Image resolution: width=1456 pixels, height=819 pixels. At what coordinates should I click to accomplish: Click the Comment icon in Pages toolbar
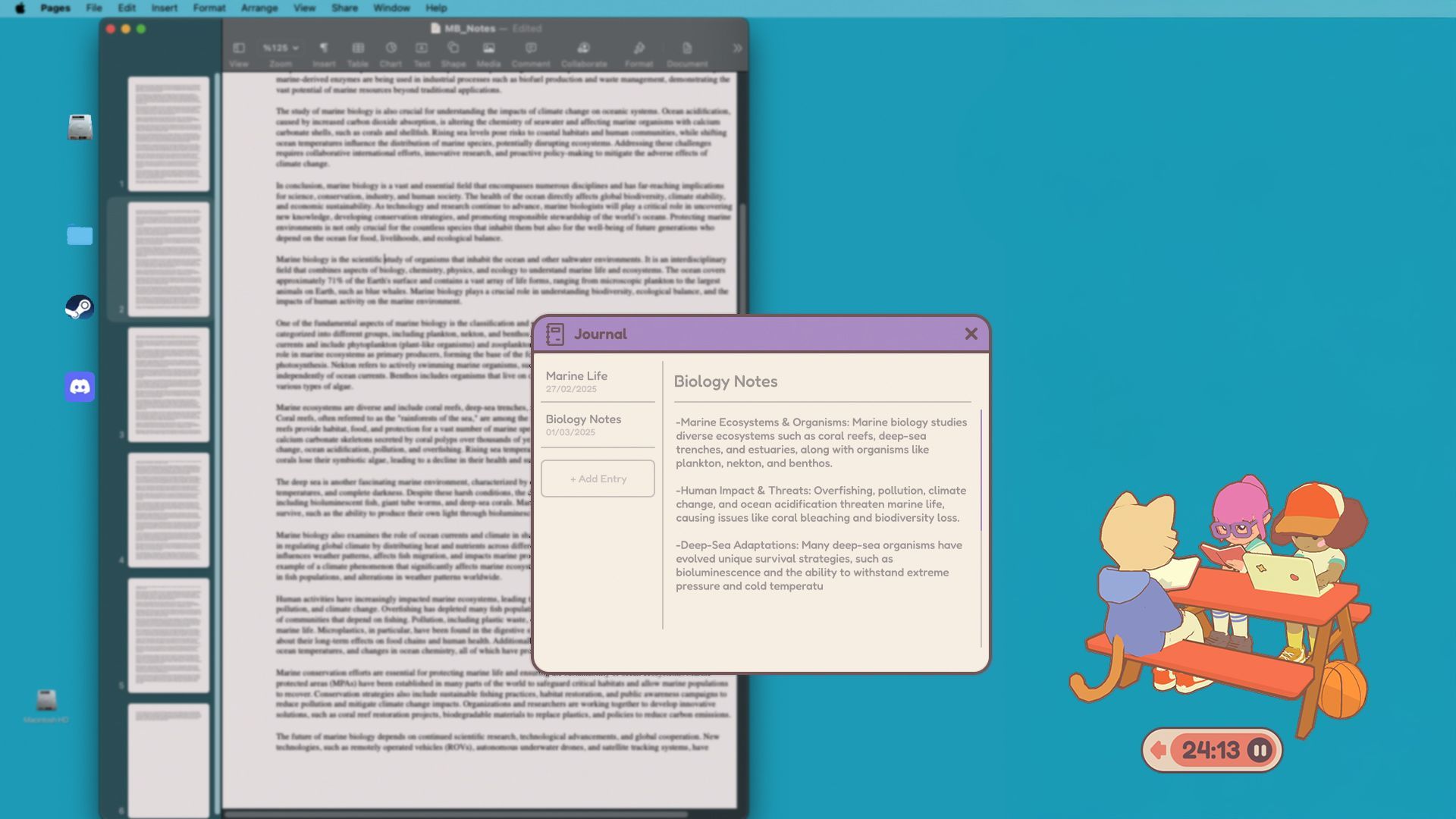(531, 48)
